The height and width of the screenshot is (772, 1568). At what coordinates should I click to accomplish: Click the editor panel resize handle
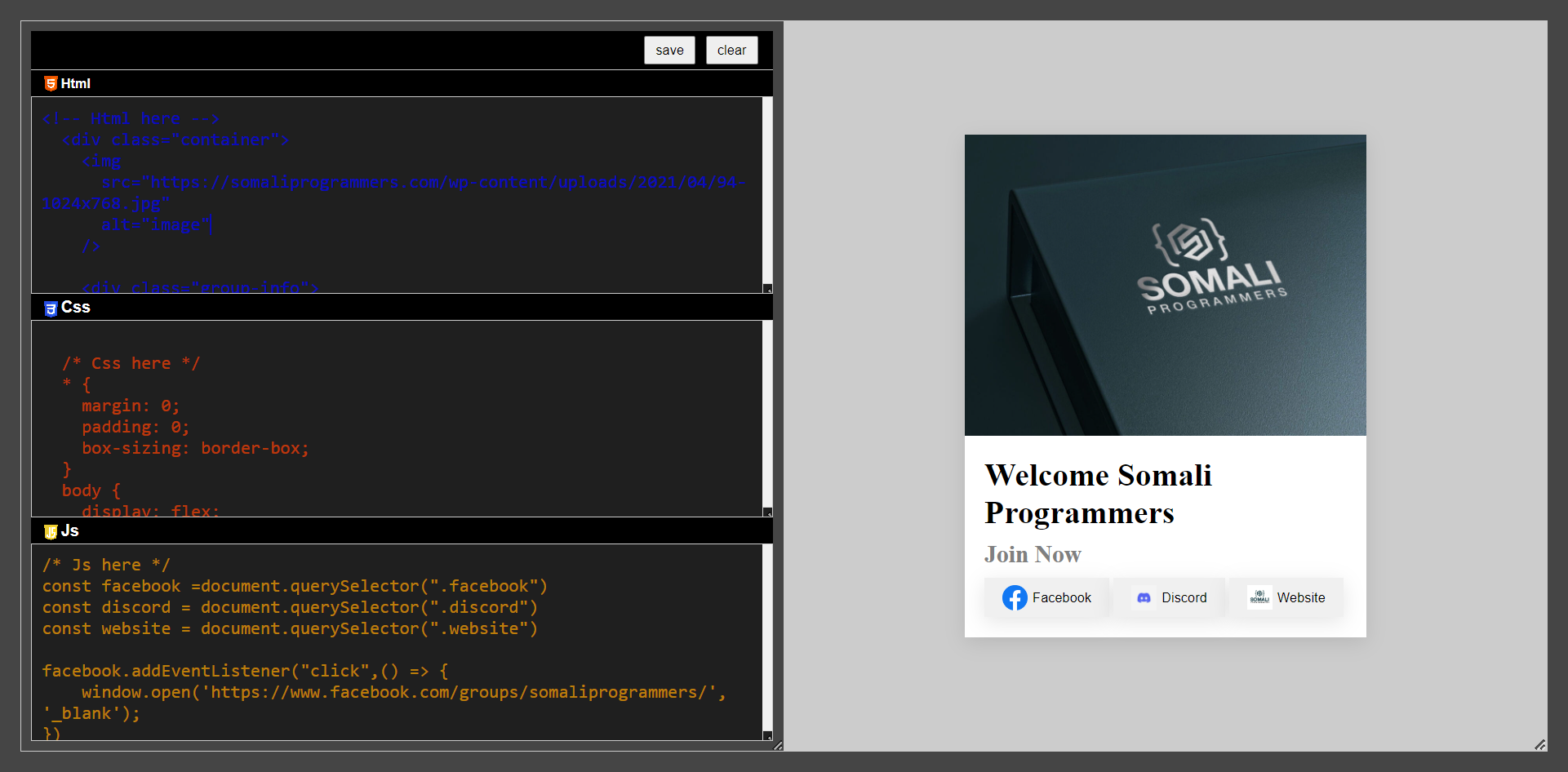(778, 745)
